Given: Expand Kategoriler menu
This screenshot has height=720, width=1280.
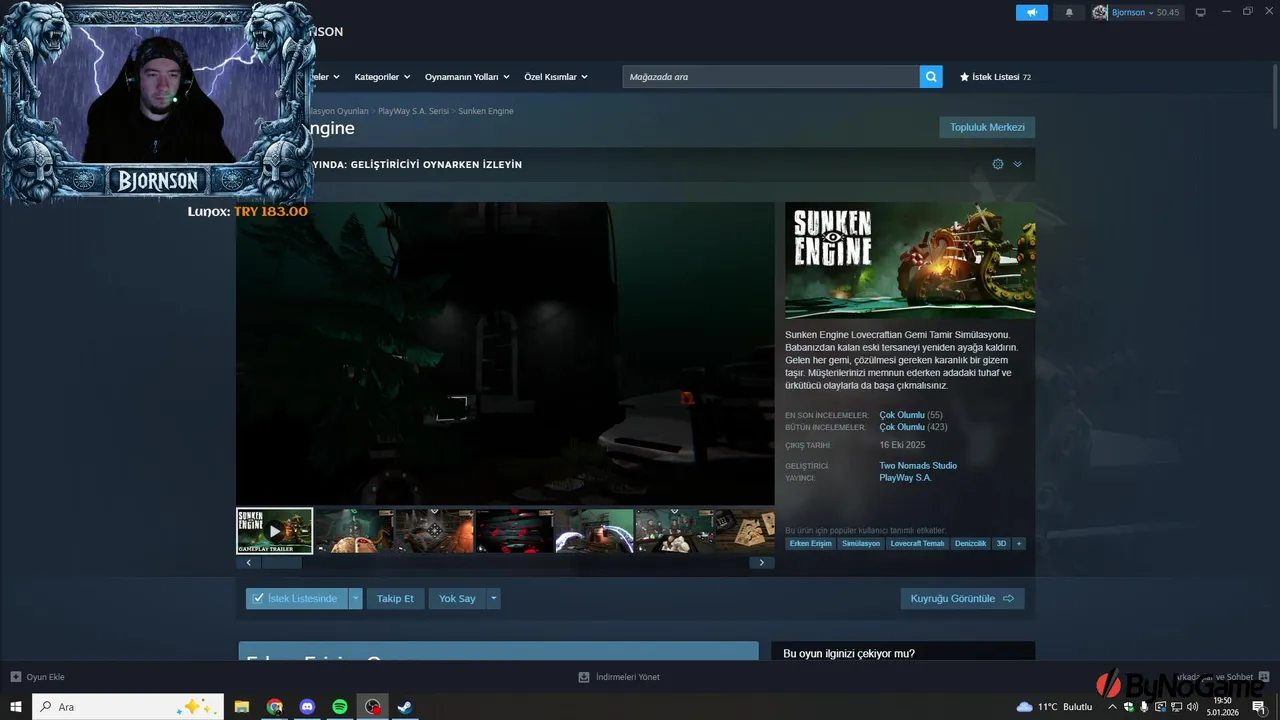Looking at the screenshot, I should [381, 77].
